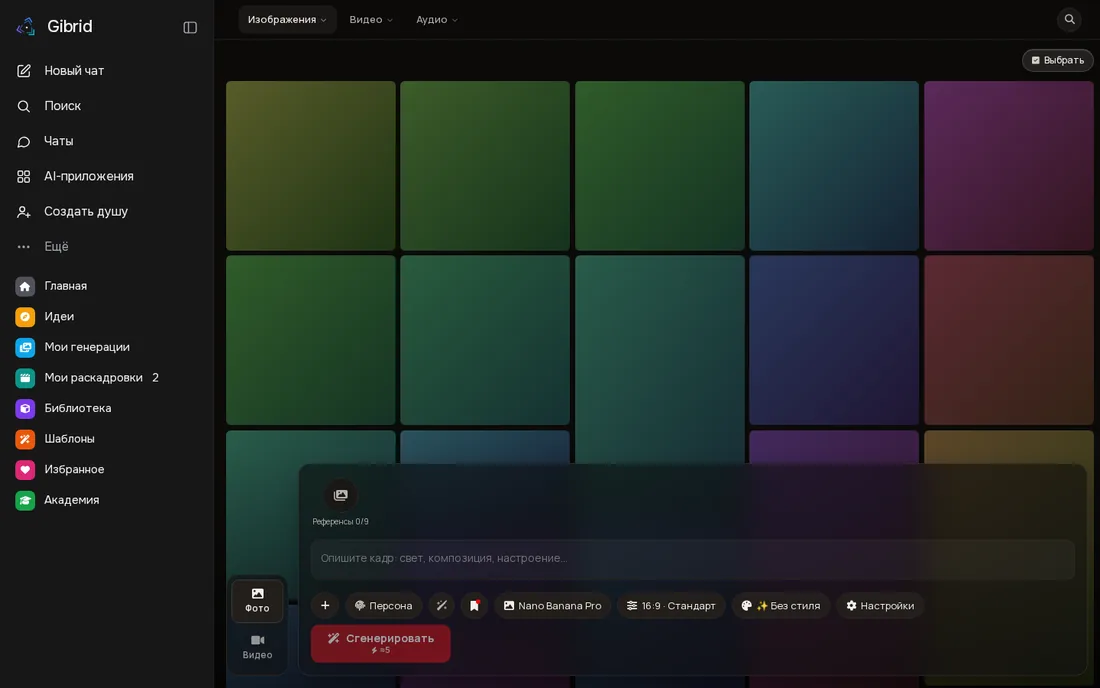This screenshot has width=1100, height=688.
Task: Expand the Аудио dropdown
Action: [x=436, y=20]
